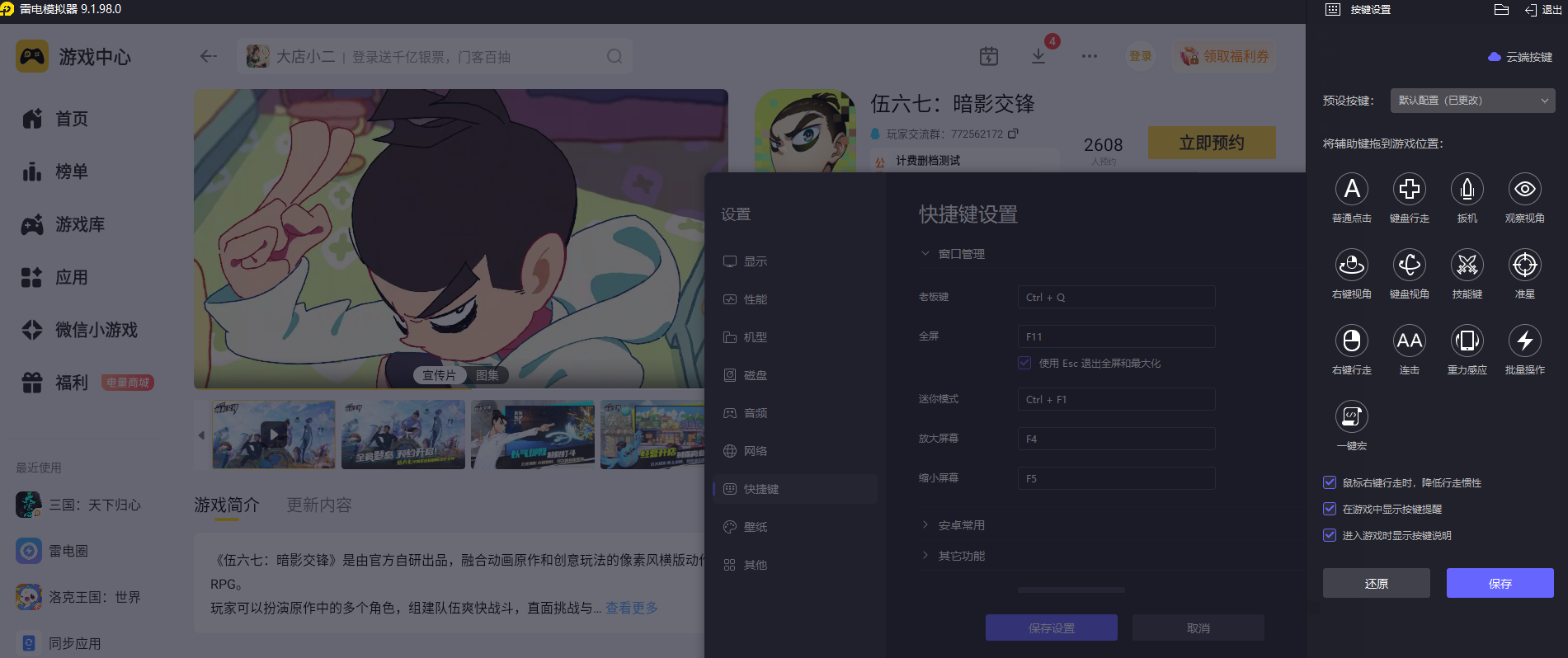Copy the player group number 772562172

(x=1014, y=134)
